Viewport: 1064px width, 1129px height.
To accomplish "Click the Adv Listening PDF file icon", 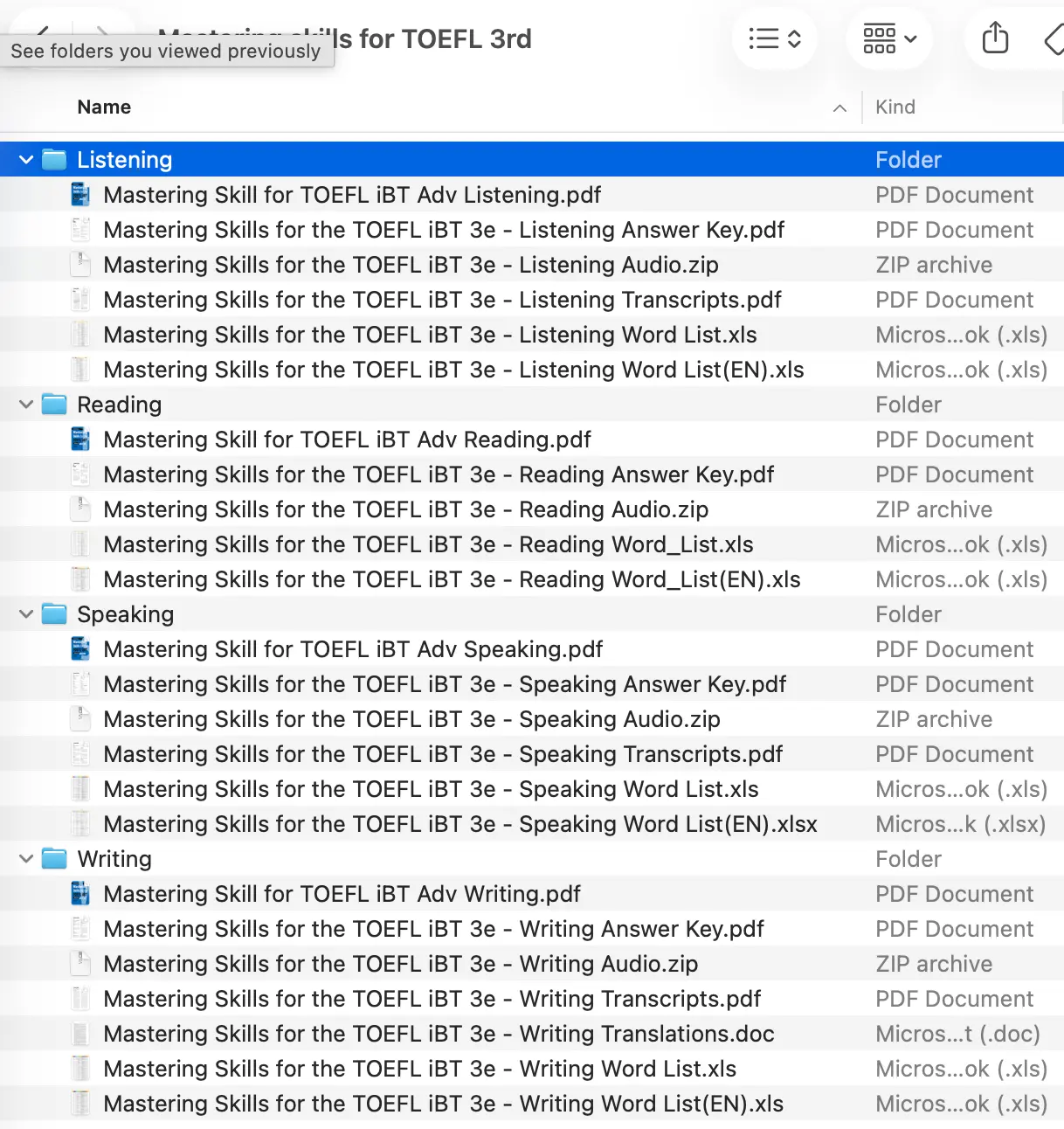I will pos(80,195).
